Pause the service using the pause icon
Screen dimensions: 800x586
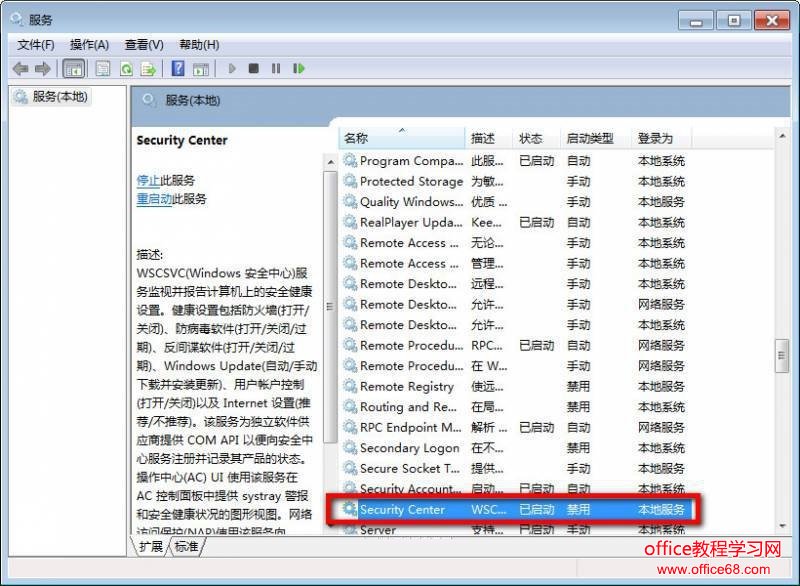coord(274,68)
